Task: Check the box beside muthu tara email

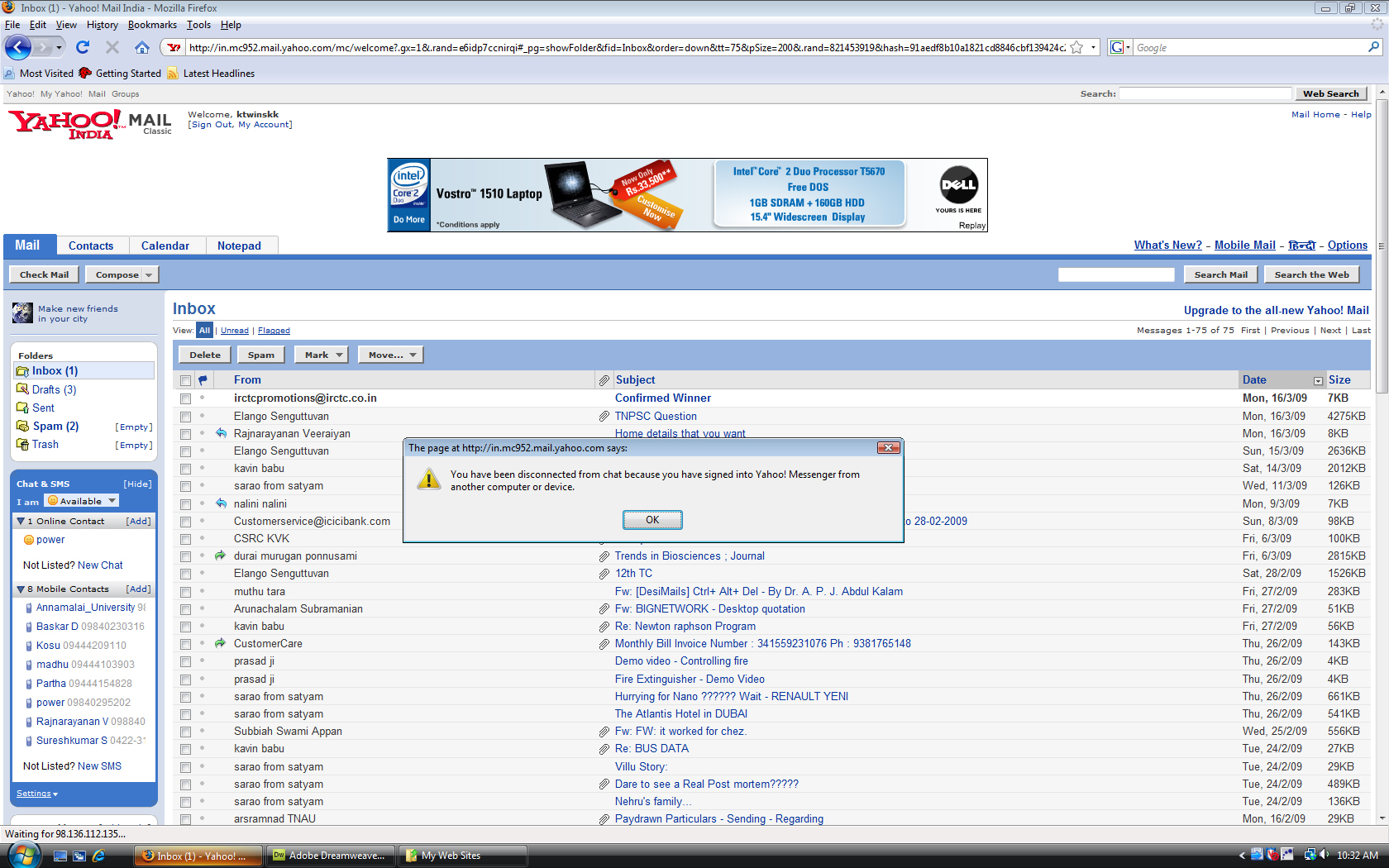Action: (x=185, y=592)
